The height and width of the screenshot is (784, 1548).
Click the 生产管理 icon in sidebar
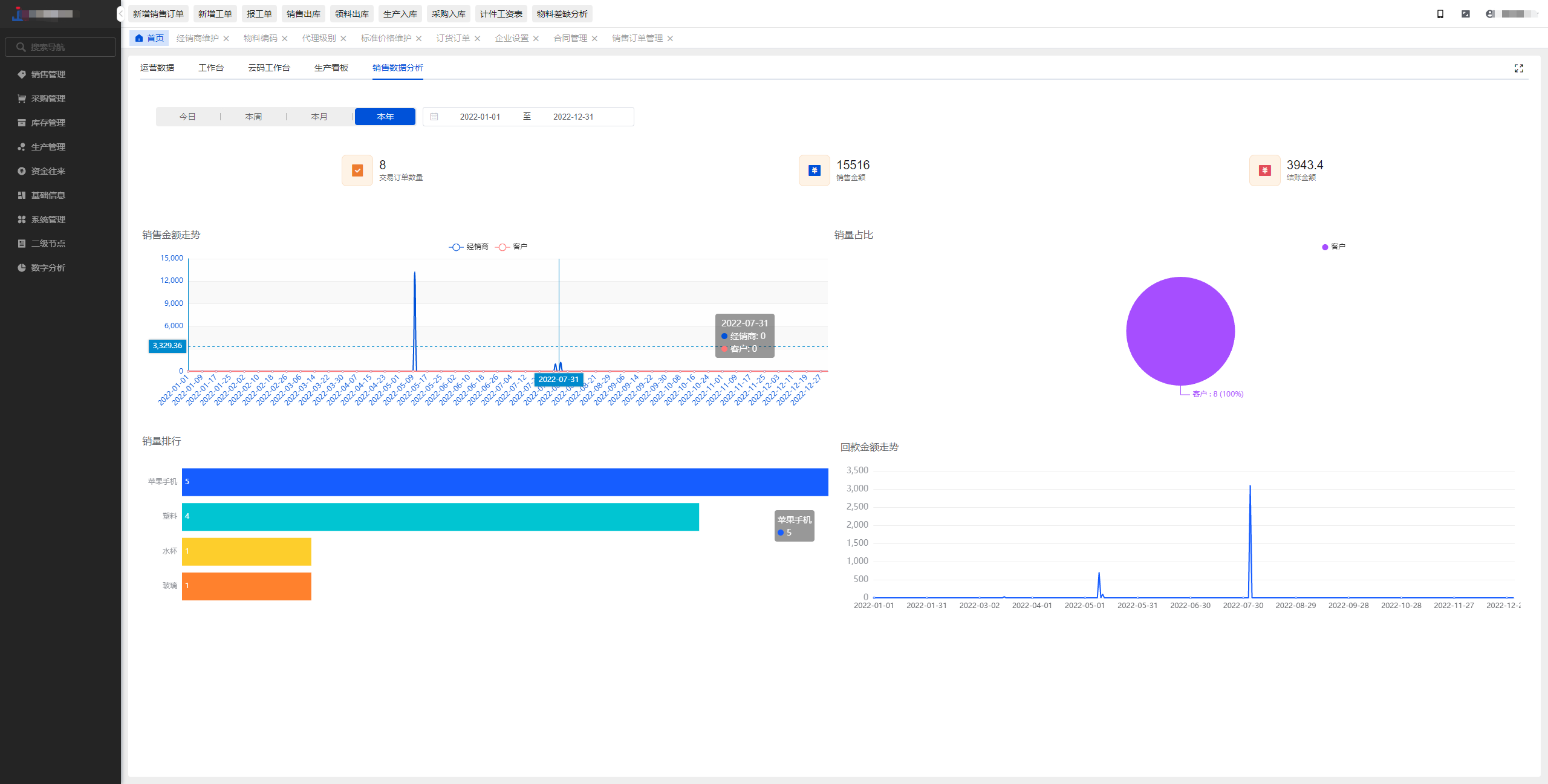22,147
